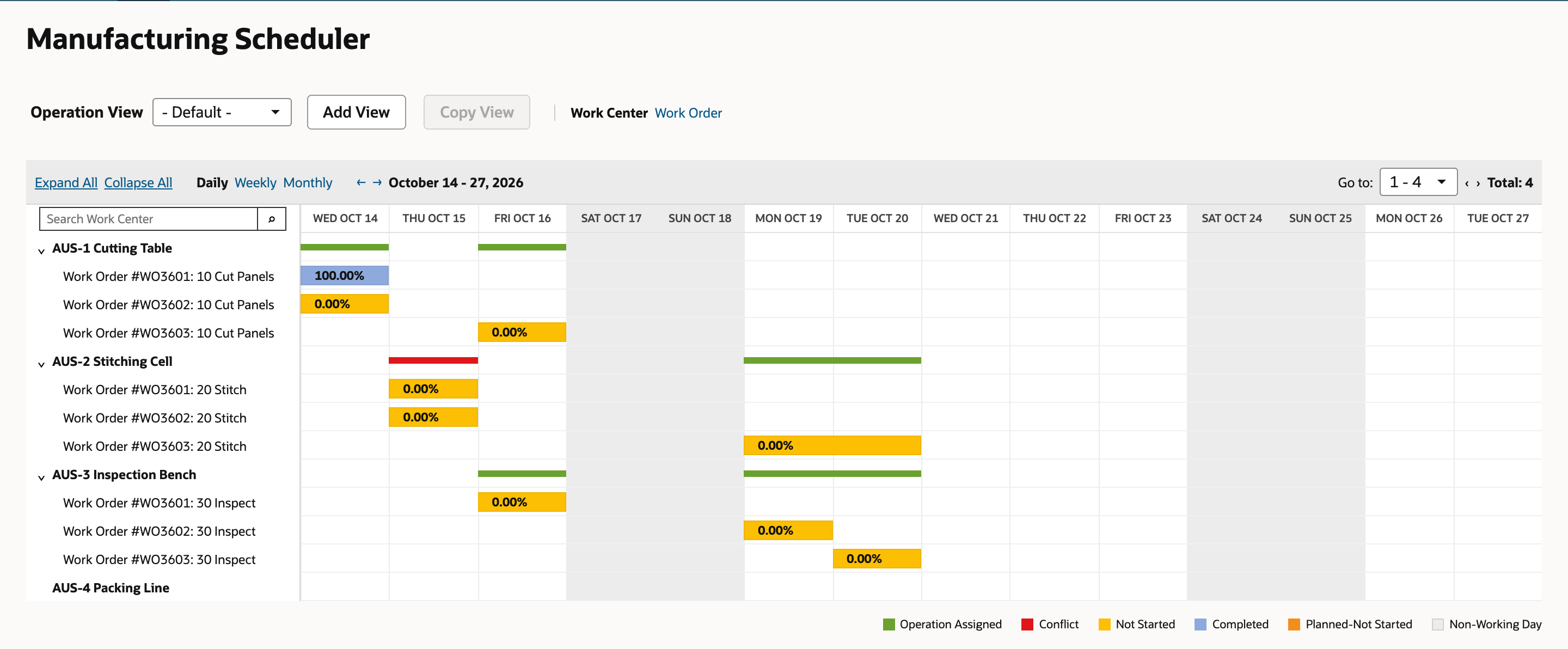This screenshot has width=1568, height=649.
Task: Go to previous date range with left arrow
Action: [361, 182]
